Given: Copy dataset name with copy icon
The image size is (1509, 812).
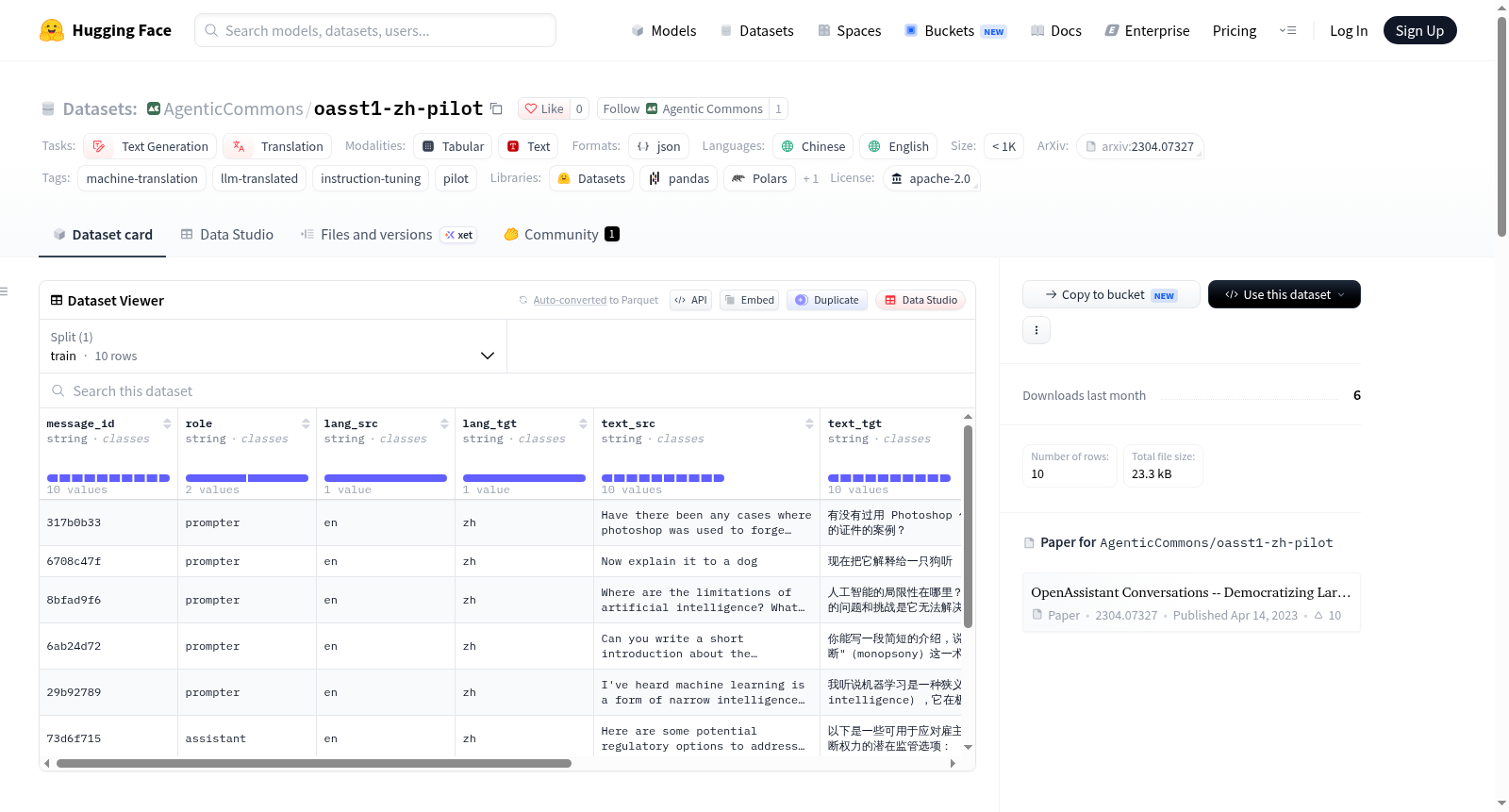Looking at the screenshot, I should (496, 109).
